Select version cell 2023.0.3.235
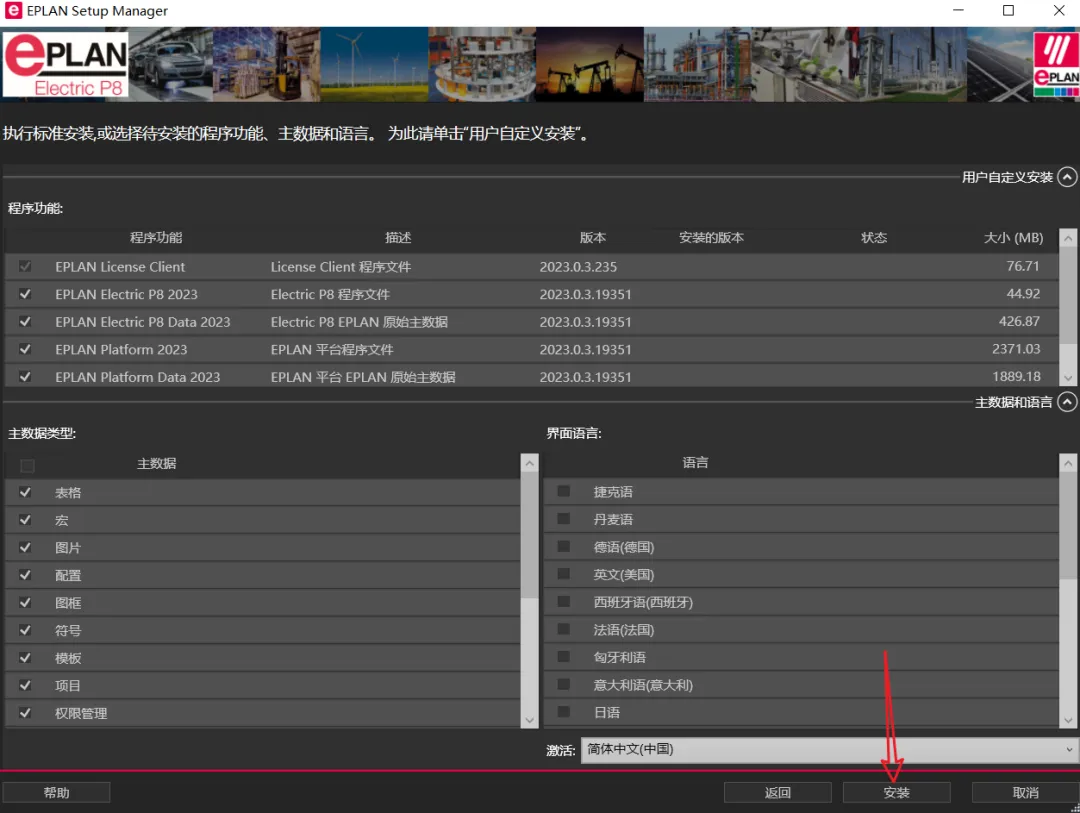 coord(578,267)
